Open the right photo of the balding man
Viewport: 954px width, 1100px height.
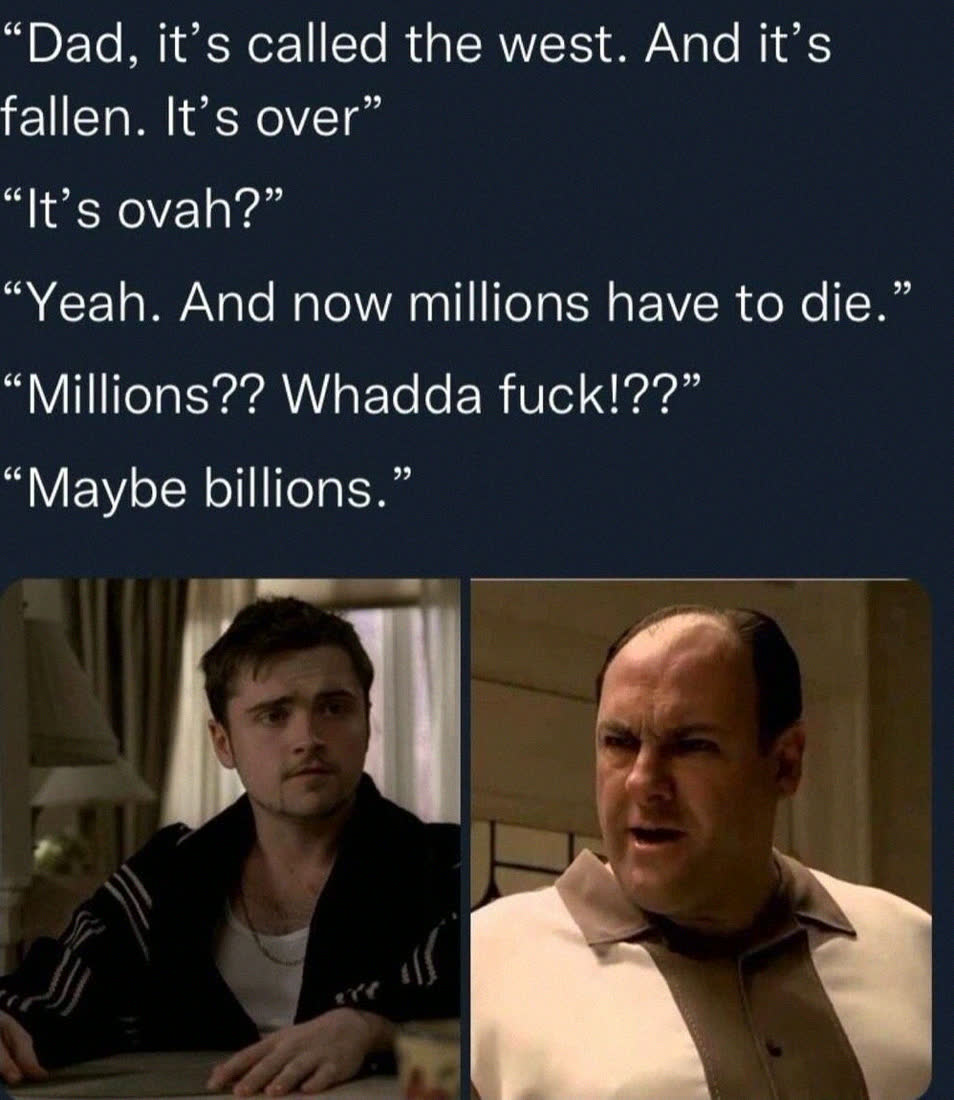(701, 839)
